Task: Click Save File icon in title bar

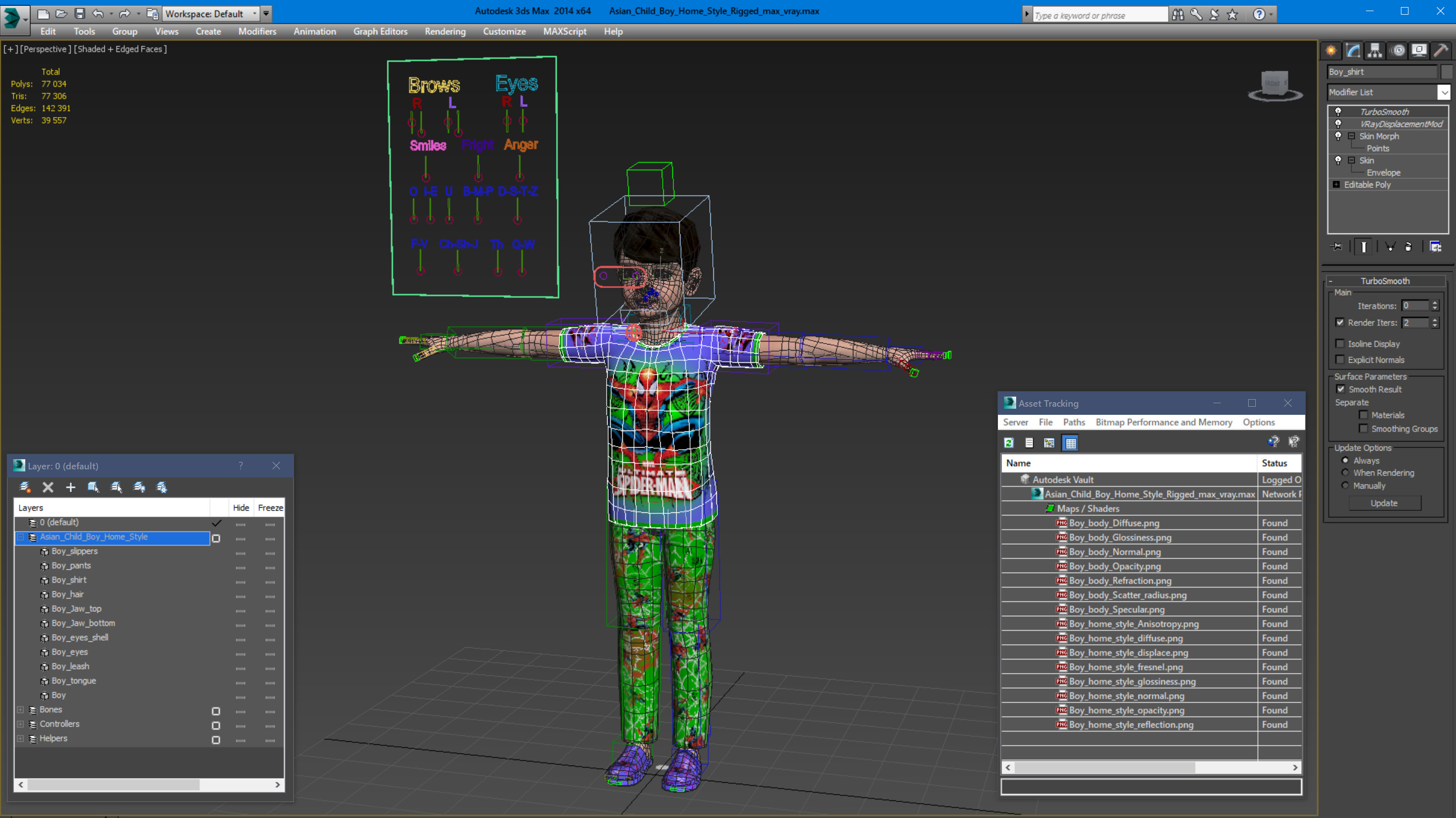Action: coord(79,14)
